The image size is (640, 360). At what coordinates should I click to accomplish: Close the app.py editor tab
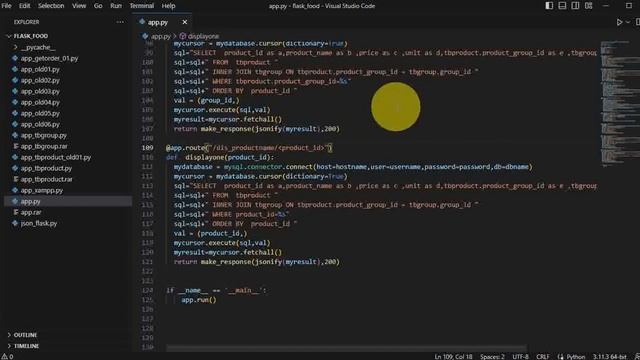tap(184, 22)
